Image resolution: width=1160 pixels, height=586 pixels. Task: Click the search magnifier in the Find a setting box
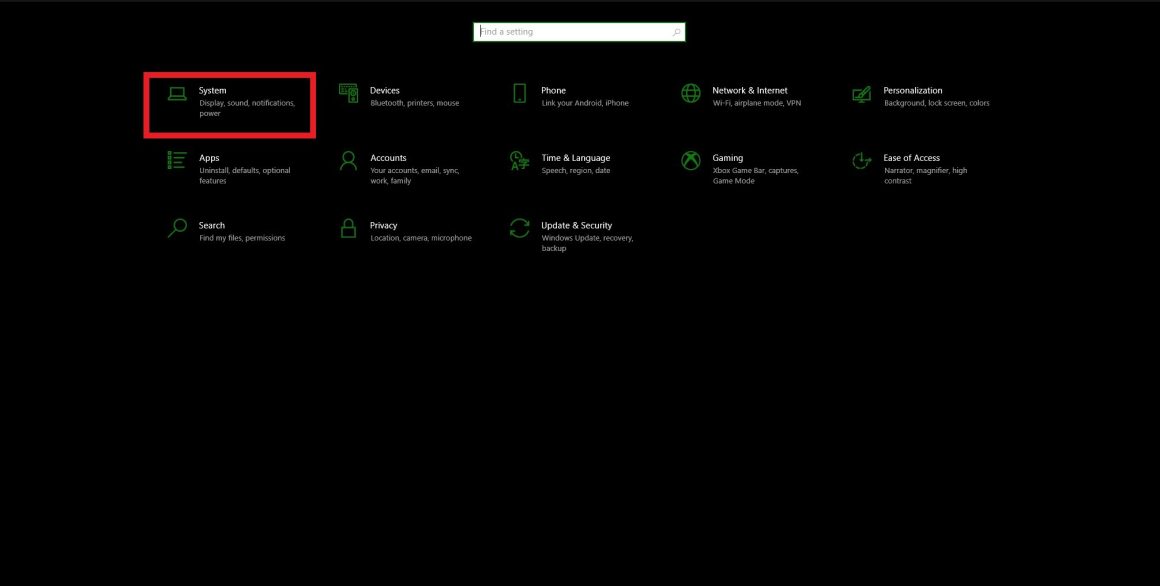pos(676,33)
